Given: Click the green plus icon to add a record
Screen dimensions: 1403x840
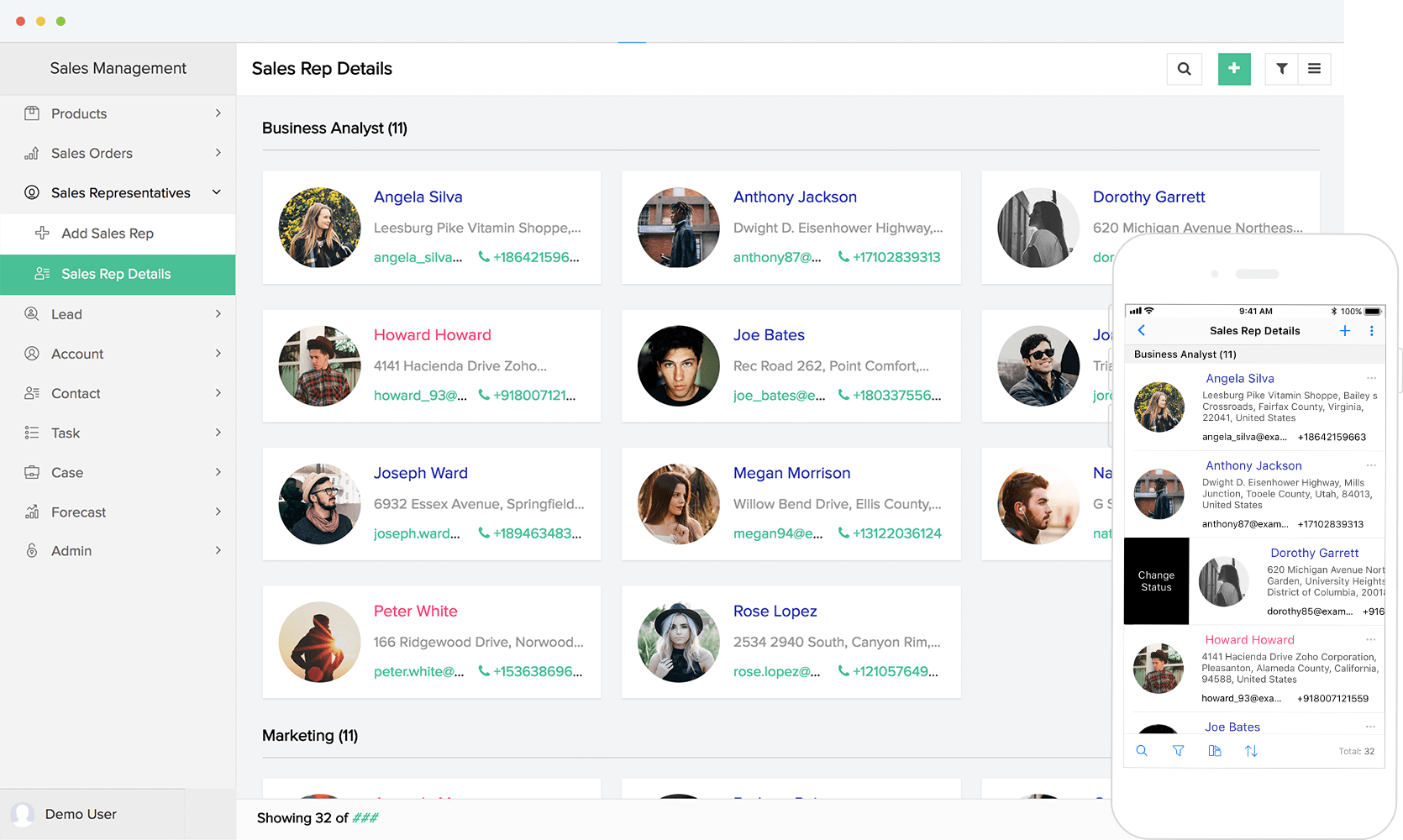Looking at the screenshot, I should coord(1233,69).
